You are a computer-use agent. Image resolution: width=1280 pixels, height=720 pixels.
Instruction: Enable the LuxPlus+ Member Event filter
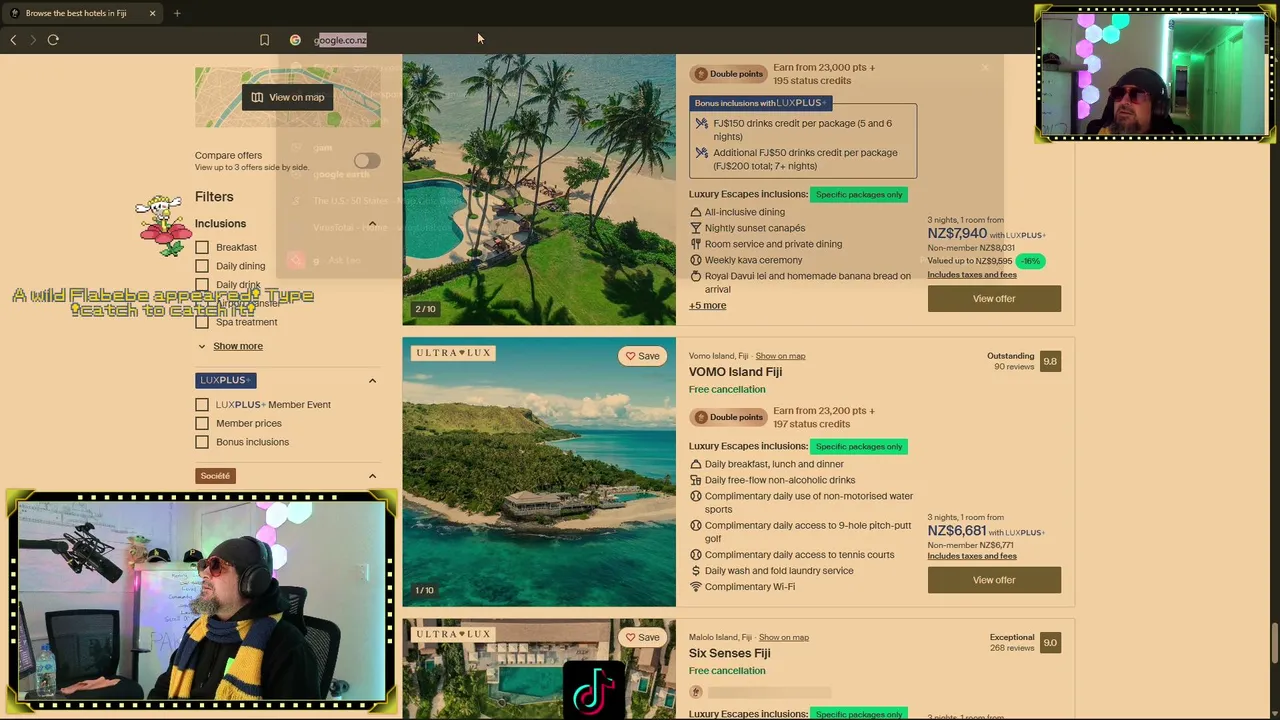tap(202, 405)
